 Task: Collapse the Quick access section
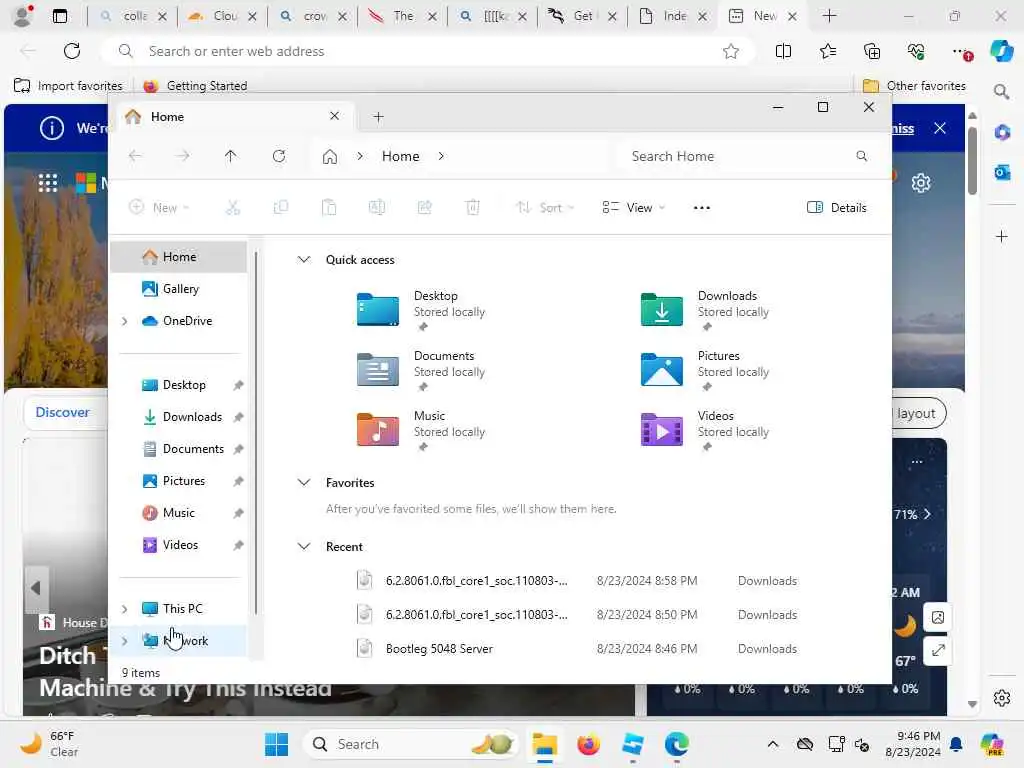point(304,260)
